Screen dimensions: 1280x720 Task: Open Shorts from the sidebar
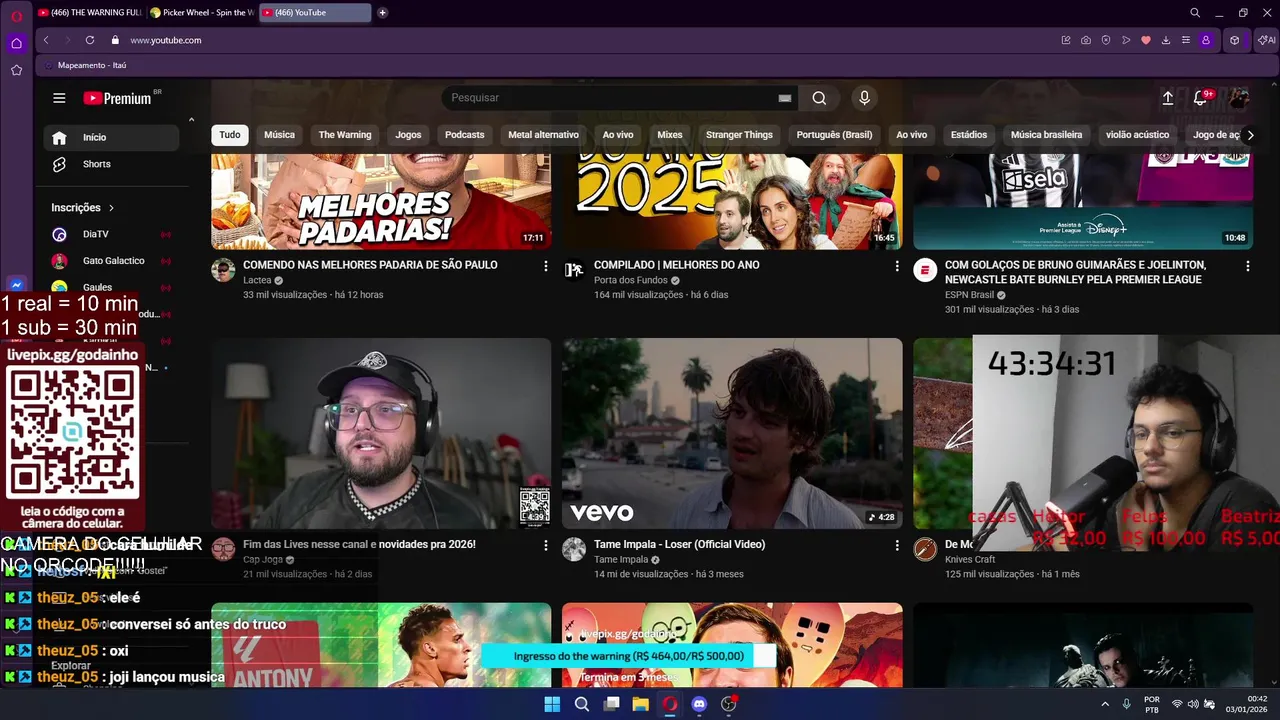(111, 164)
